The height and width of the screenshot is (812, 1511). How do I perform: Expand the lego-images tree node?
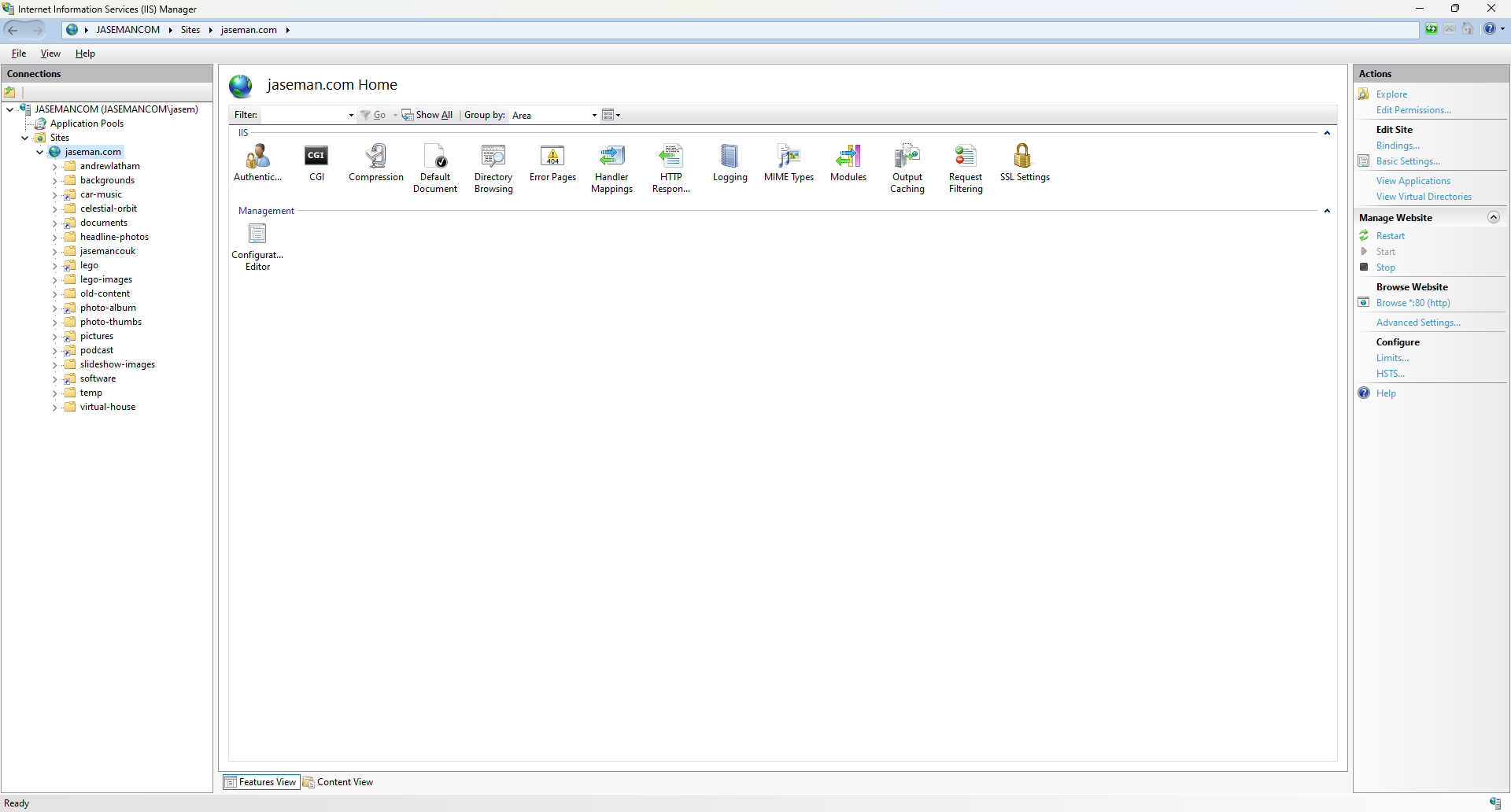(x=54, y=280)
